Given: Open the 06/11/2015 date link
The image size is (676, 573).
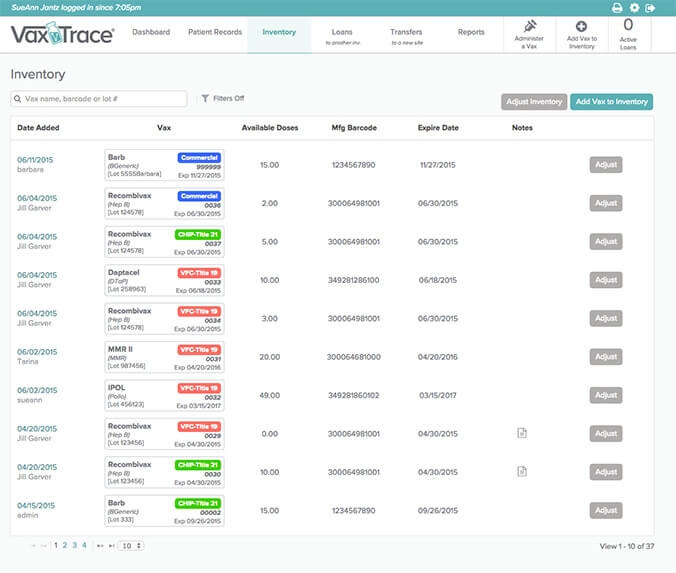Looking at the screenshot, I should pos(35,160).
